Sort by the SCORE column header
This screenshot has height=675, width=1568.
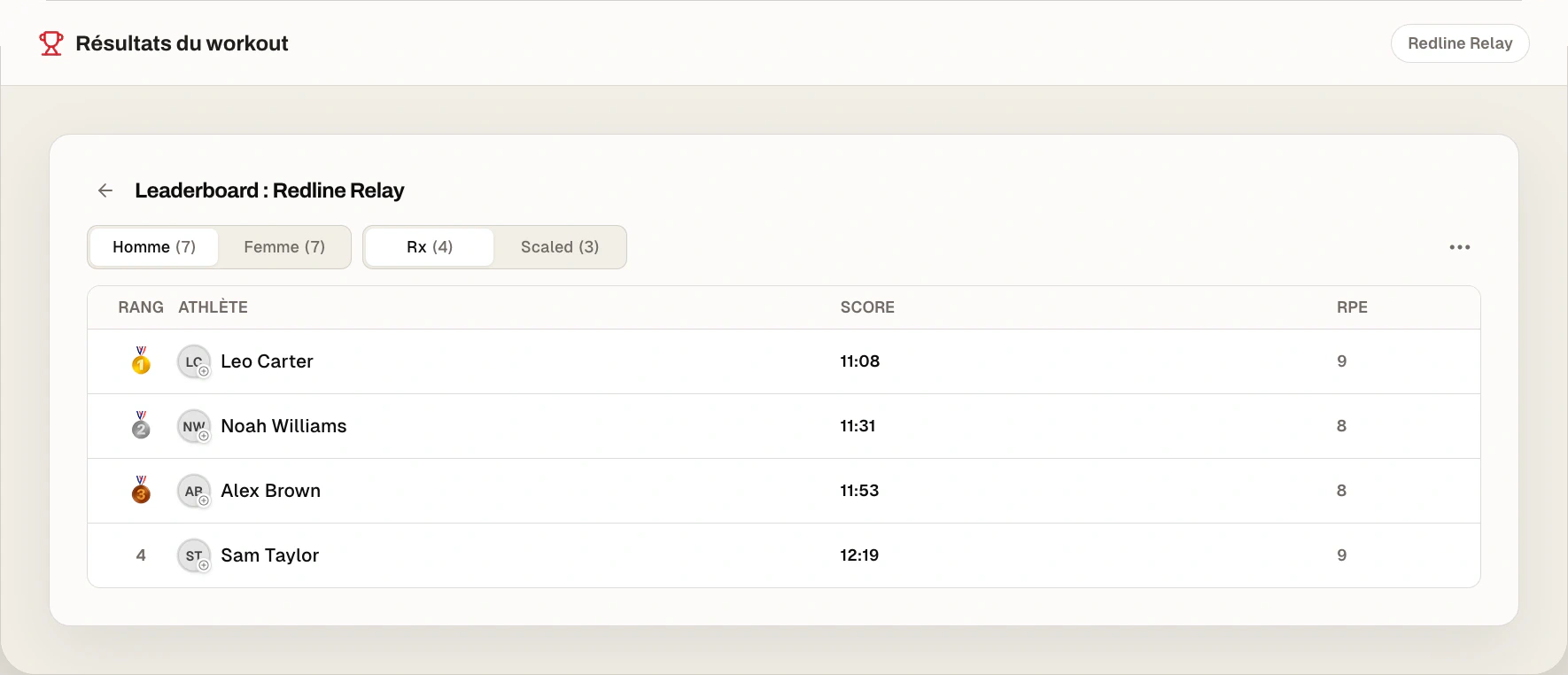(x=867, y=307)
